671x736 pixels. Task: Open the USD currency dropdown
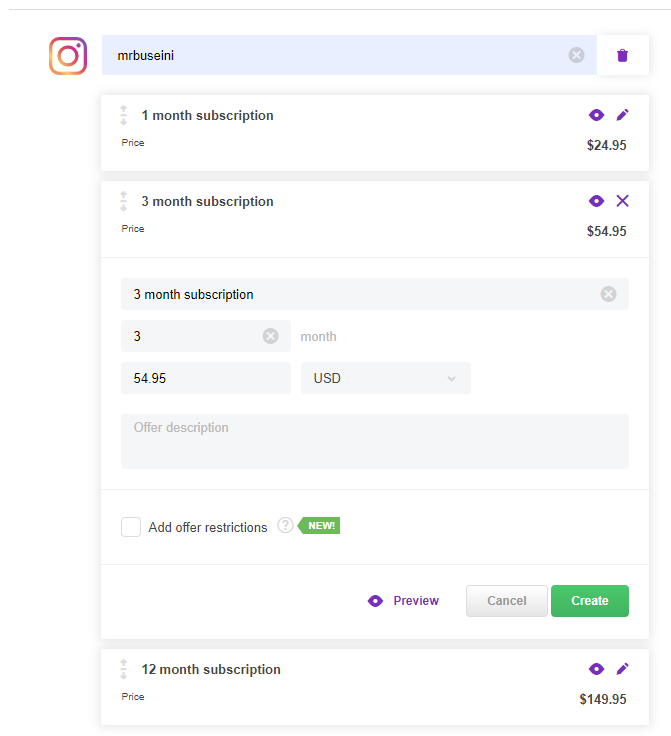(386, 378)
